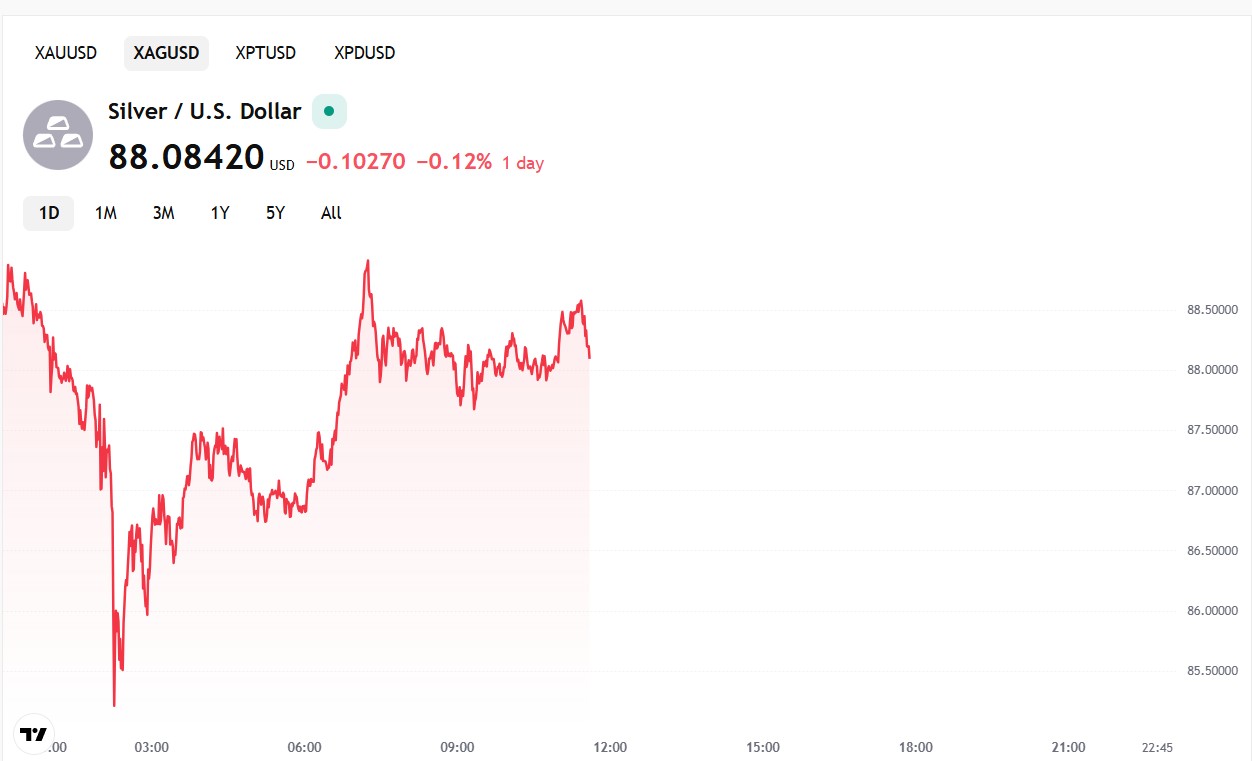
Task: Click the green market open status dot
Action: point(329,111)
